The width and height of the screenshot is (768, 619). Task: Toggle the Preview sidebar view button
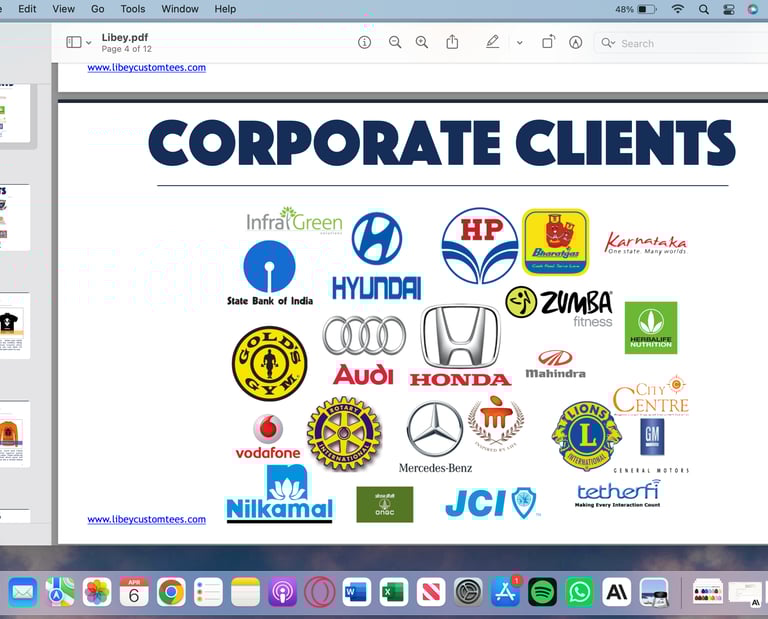click(x=73, y=43)
